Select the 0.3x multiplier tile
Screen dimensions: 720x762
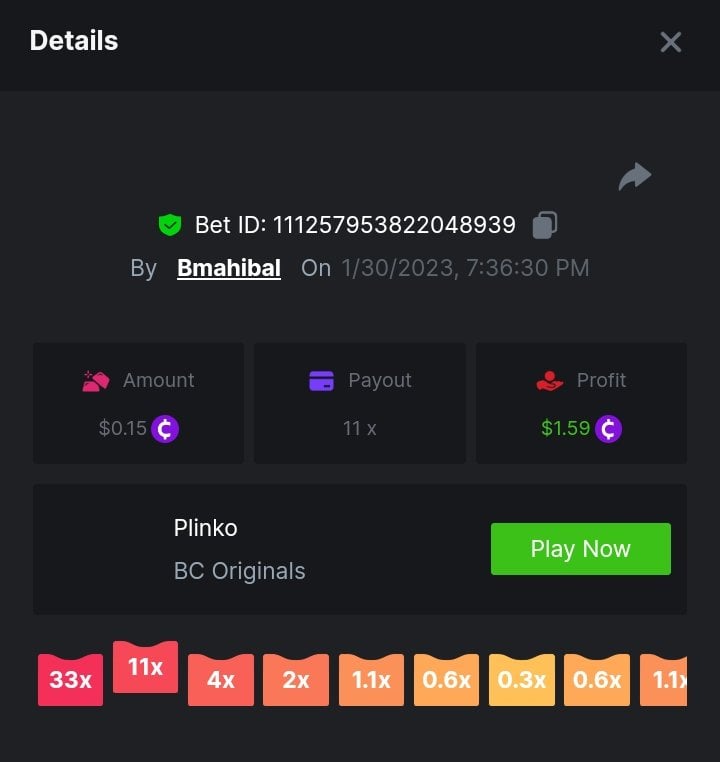(522, 680)
